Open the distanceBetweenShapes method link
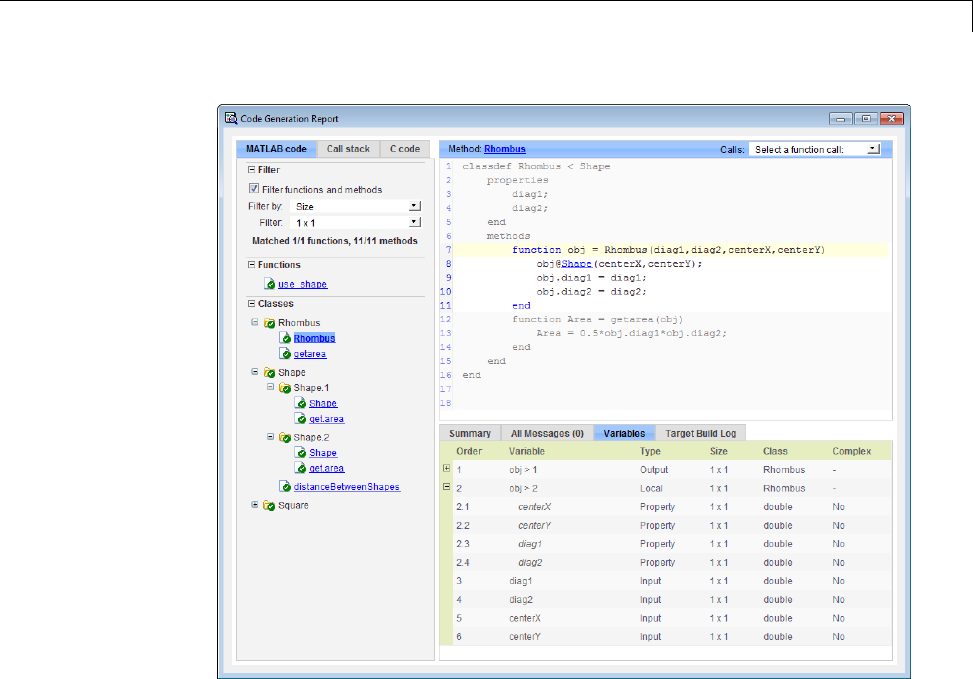The height and width of the screenshot is (679, 973). [x=346, y=487]
